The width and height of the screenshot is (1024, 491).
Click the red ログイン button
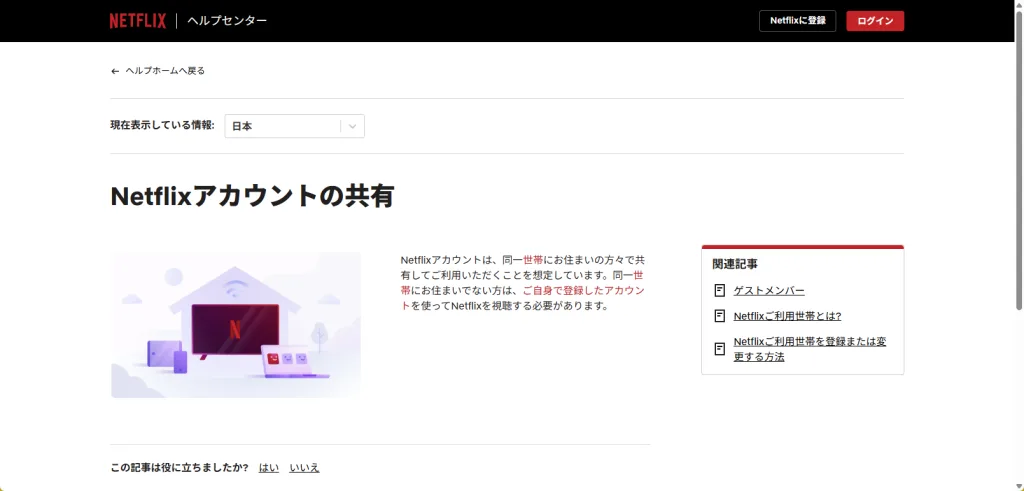coord(875,21)
